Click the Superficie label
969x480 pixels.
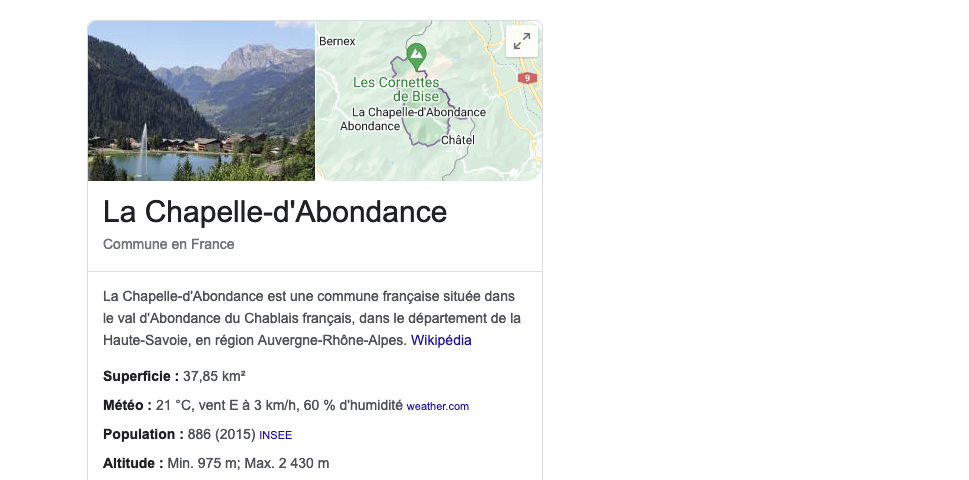pos(141,376)
